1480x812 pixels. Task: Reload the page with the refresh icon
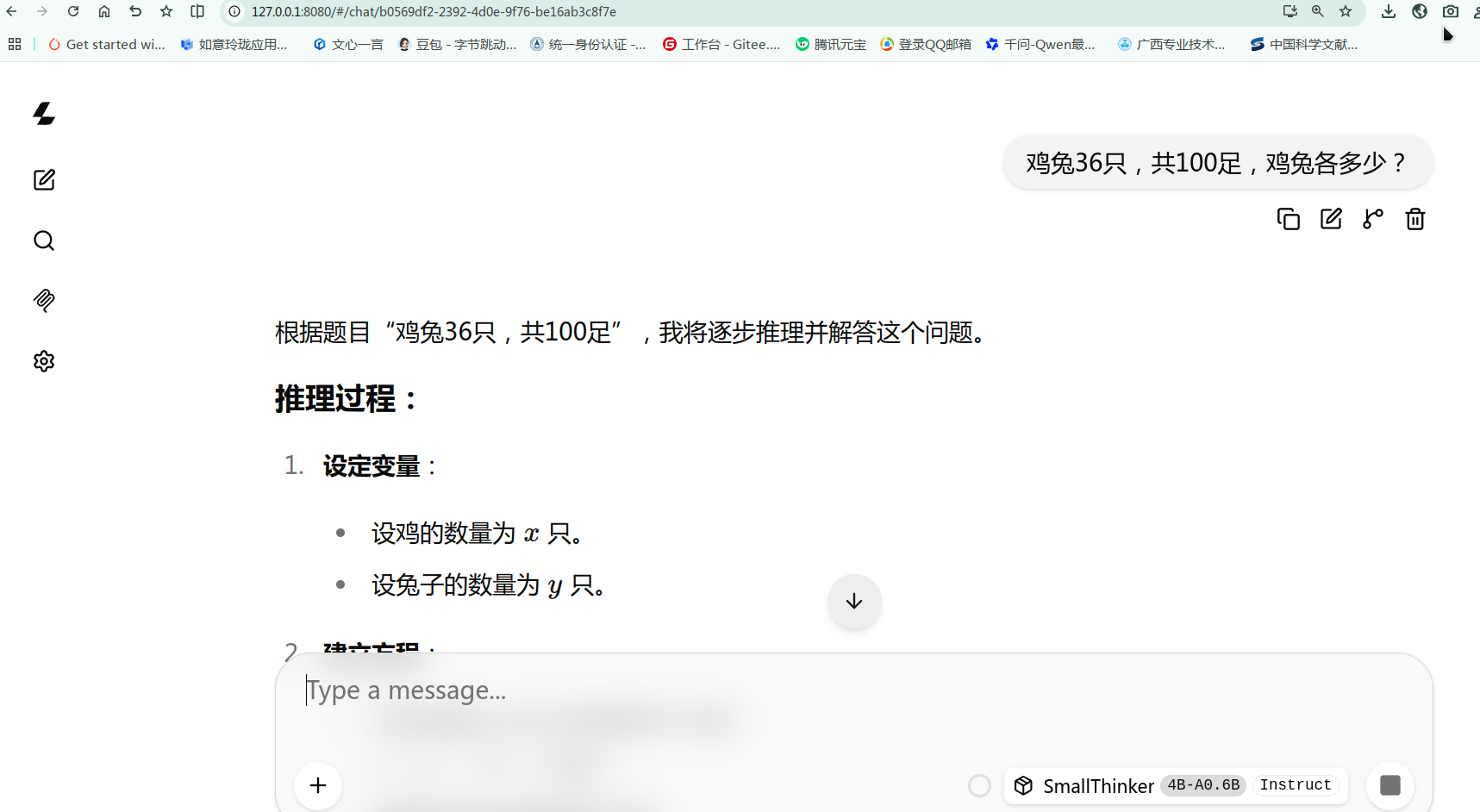tap(73, 11)
